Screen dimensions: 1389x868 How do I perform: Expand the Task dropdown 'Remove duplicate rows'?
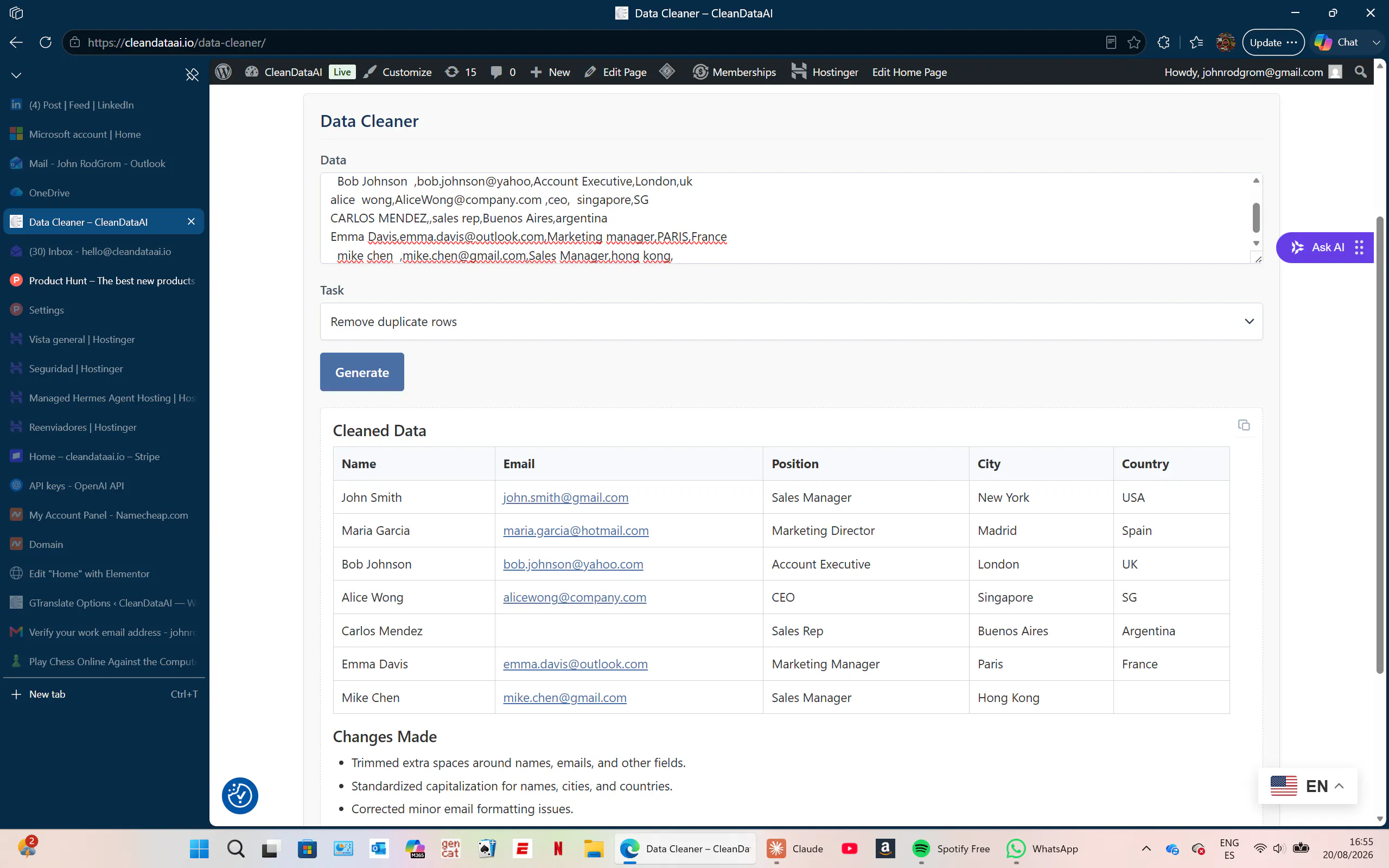[791, 322]
